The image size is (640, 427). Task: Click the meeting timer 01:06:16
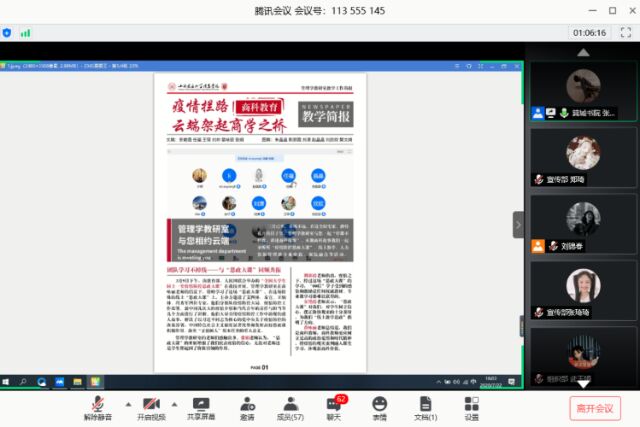point(589,32)
